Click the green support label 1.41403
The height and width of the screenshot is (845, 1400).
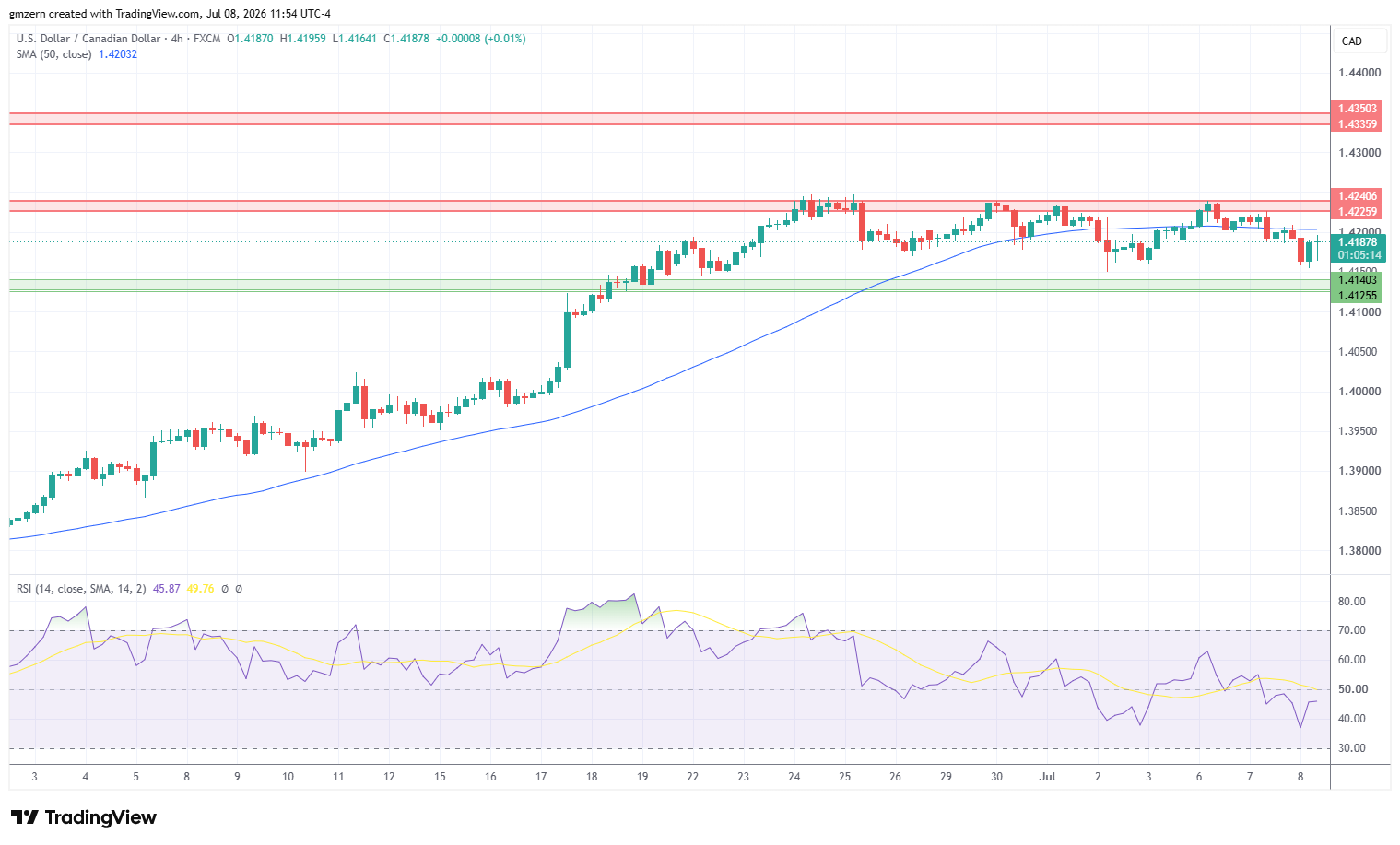click(1357, 280)
